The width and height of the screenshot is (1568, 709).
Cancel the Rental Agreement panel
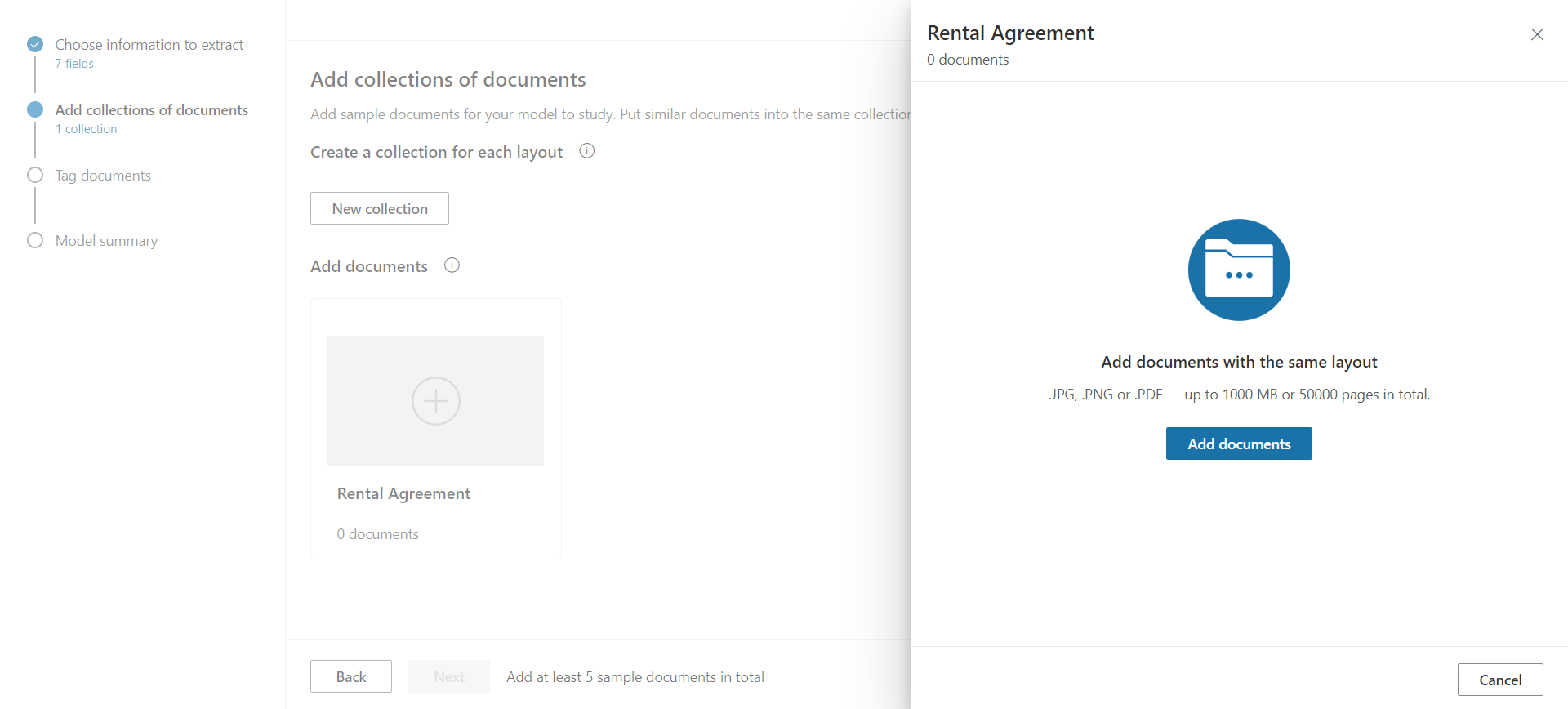(x=1500, y=680)
